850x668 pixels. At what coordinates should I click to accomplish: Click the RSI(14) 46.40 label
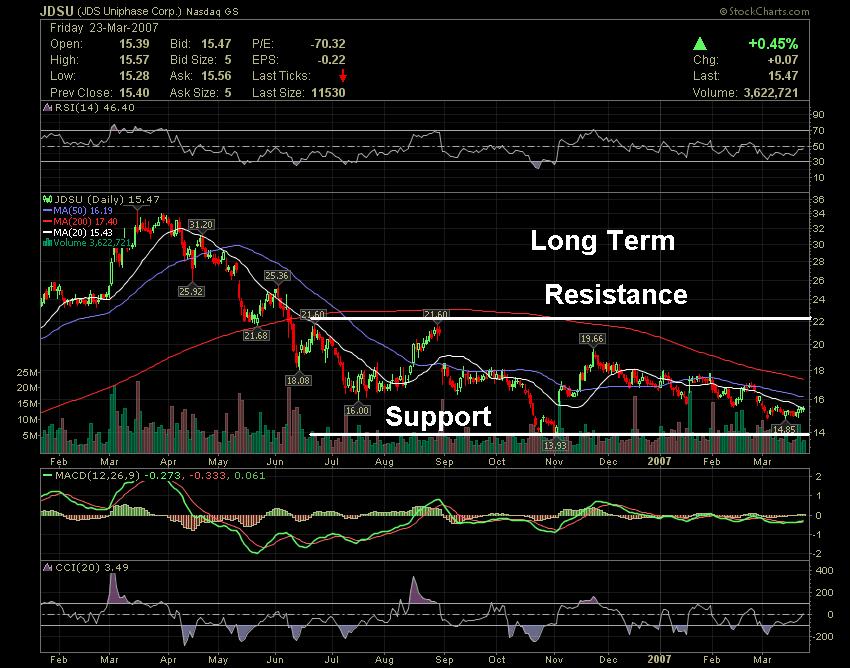click(x=94, y=108)
